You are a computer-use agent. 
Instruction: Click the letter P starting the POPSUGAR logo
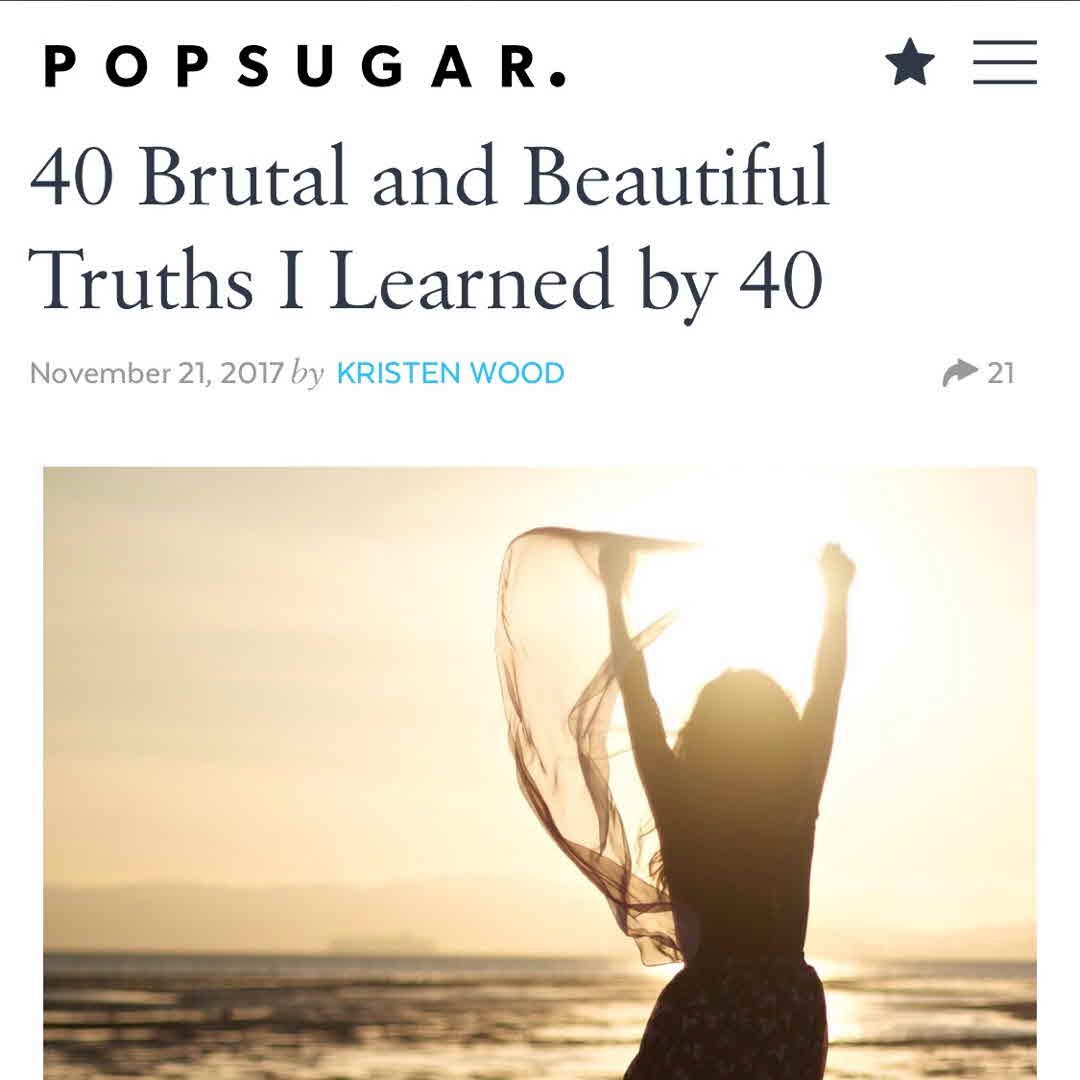(61, 66)
